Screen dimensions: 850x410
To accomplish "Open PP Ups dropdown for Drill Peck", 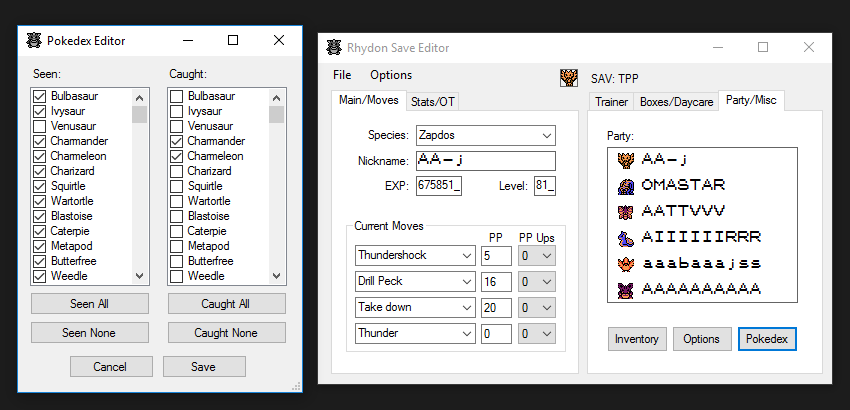I will [537, 281].
